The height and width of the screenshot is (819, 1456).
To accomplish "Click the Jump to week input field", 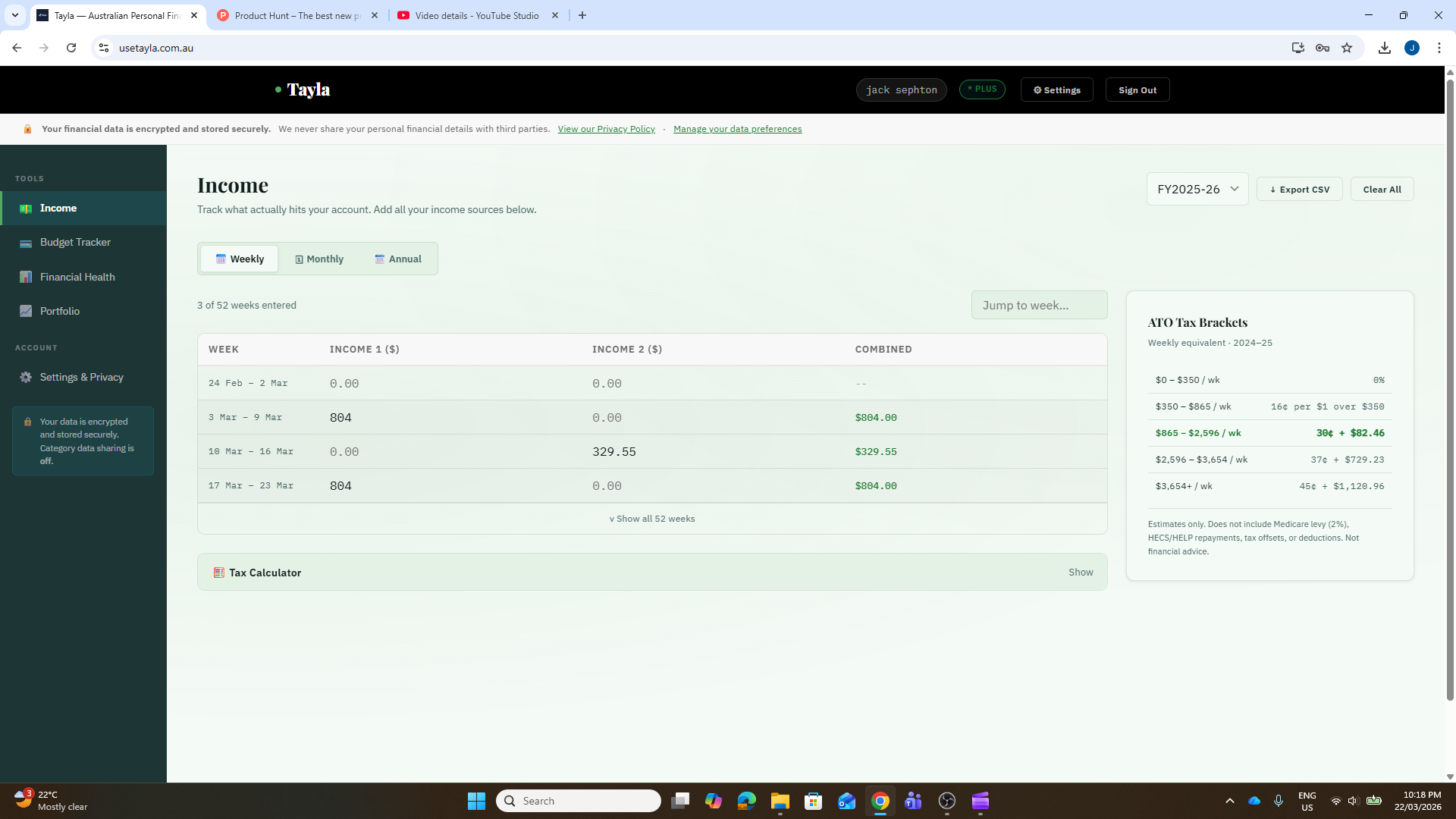I will [x=1039, y=306].
